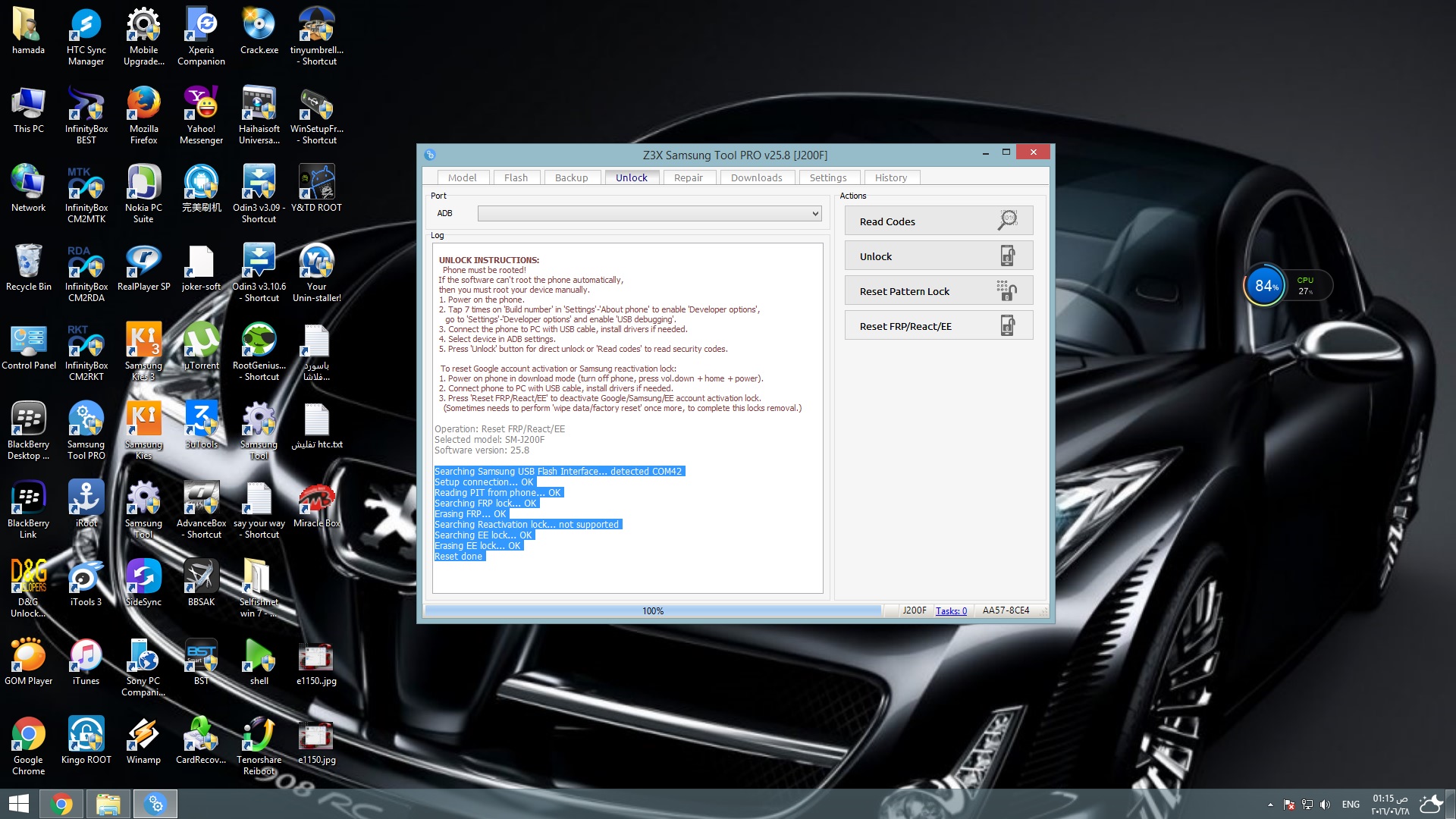Open the Model tab
Screen dimensions: 1456x819
pyautogui.click(x=462, y=177)
